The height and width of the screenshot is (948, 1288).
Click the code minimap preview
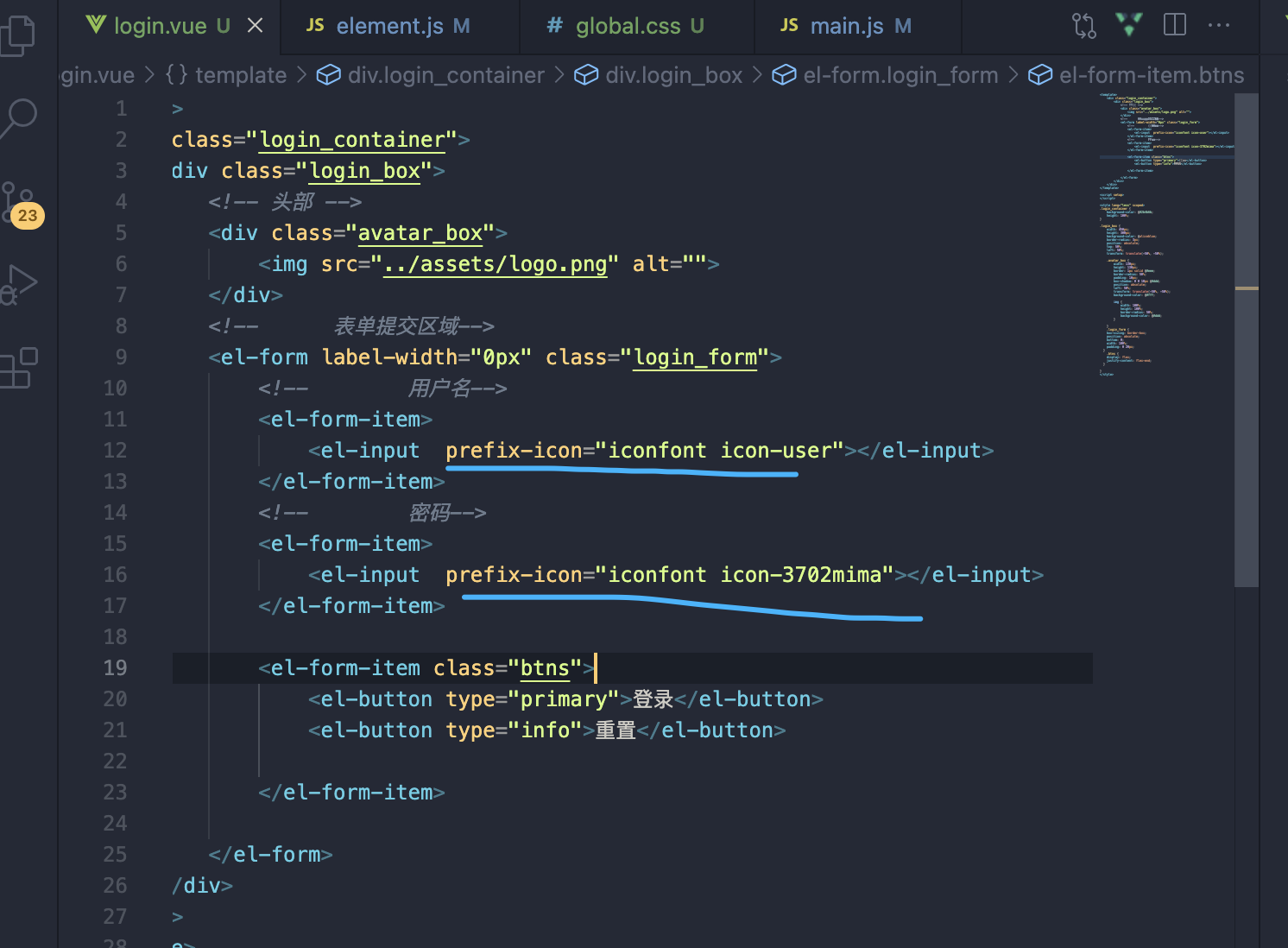point(1165,235)
